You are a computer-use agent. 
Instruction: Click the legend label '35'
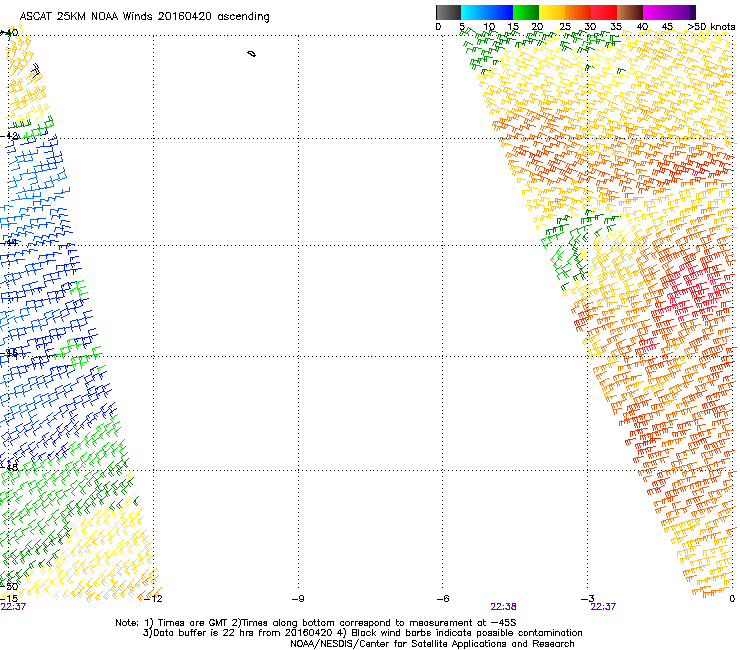click(x=616, y=27)
